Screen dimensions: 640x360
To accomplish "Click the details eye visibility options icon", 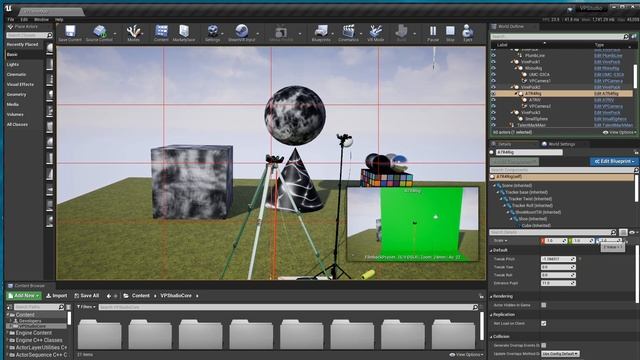I will pos(632,232).
